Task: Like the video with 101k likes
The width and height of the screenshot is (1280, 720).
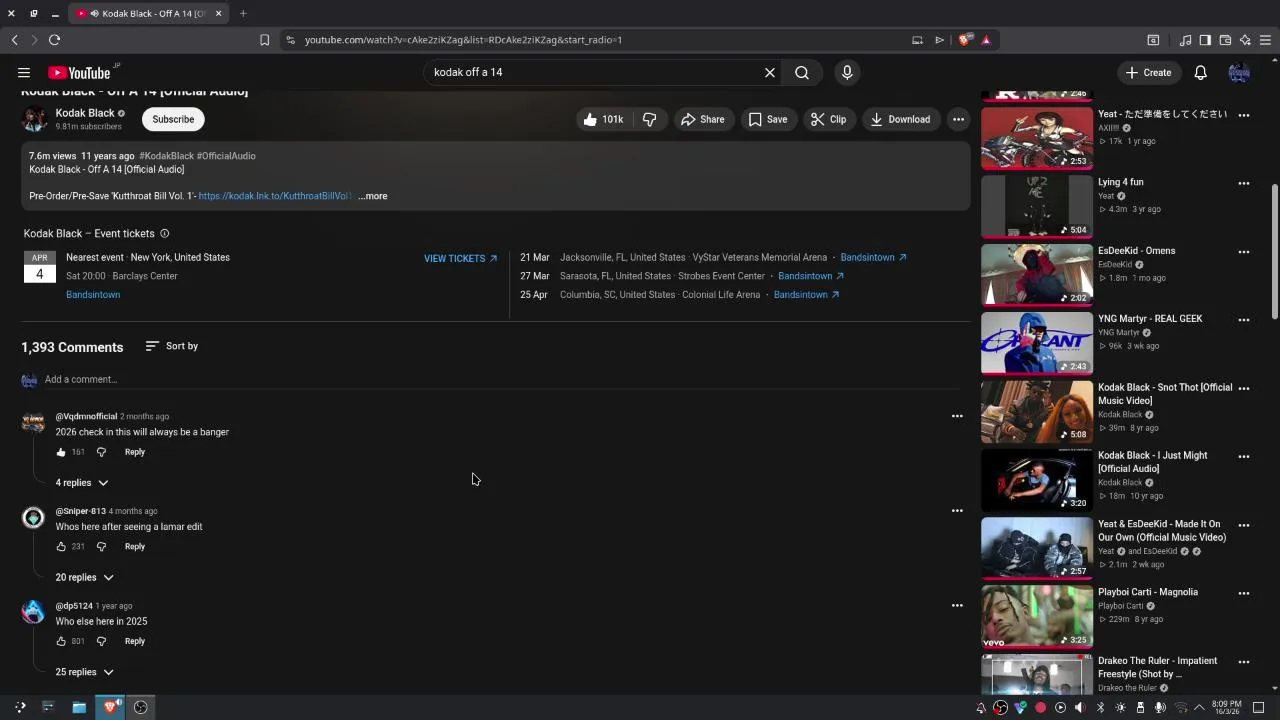Action: (x=603, y=119)
